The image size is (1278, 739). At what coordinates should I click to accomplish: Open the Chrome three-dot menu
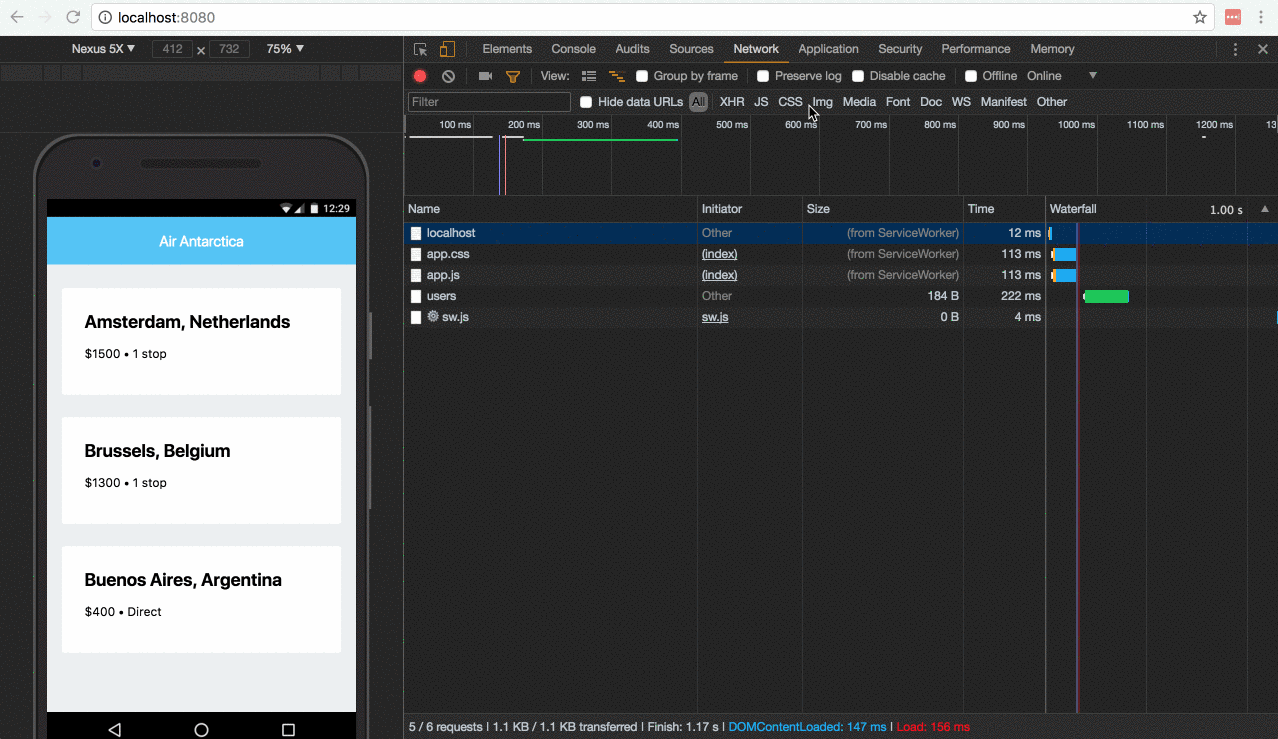[x=1263, y=17]
